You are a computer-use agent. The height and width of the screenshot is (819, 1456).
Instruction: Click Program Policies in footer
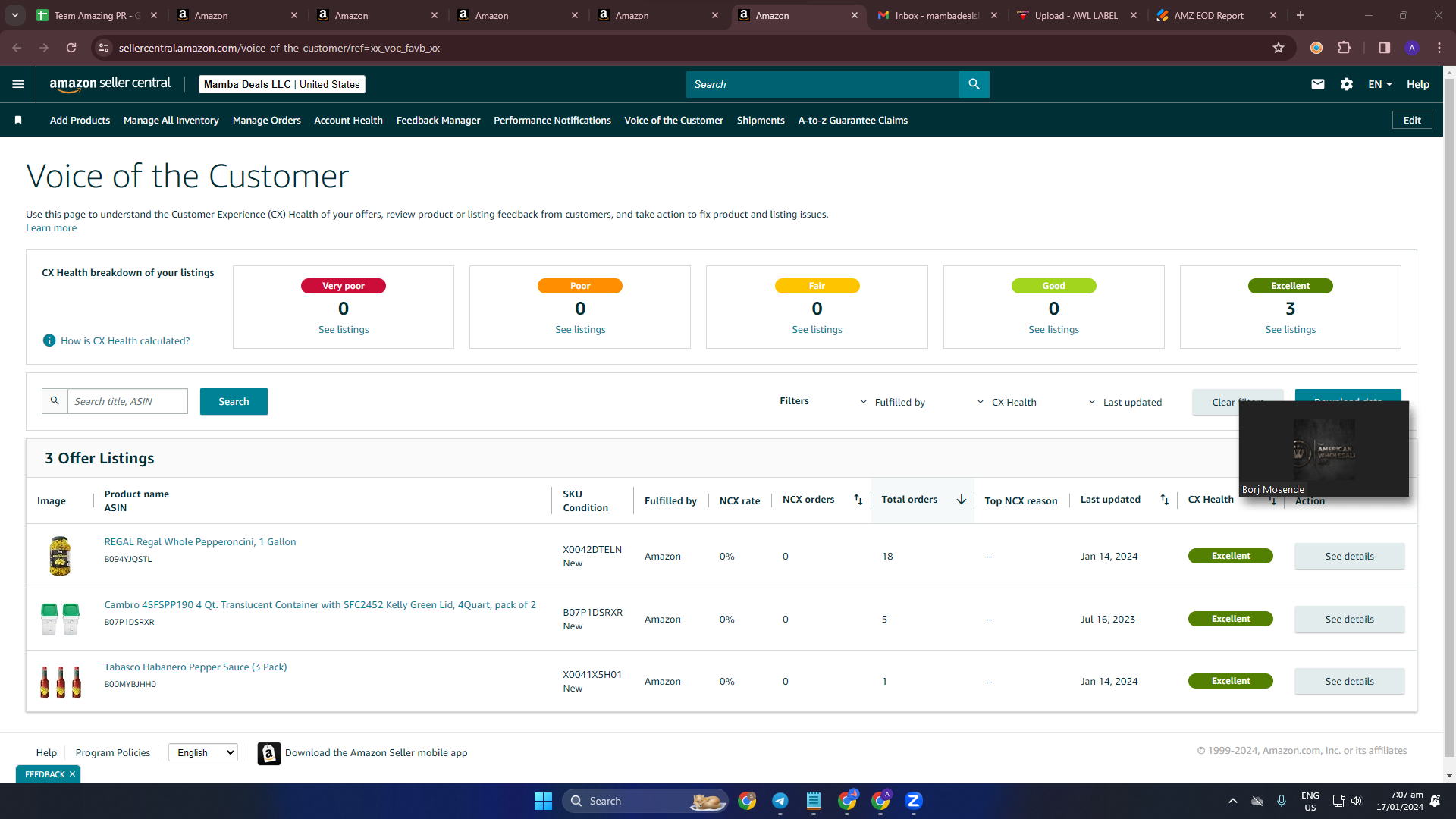112,752
